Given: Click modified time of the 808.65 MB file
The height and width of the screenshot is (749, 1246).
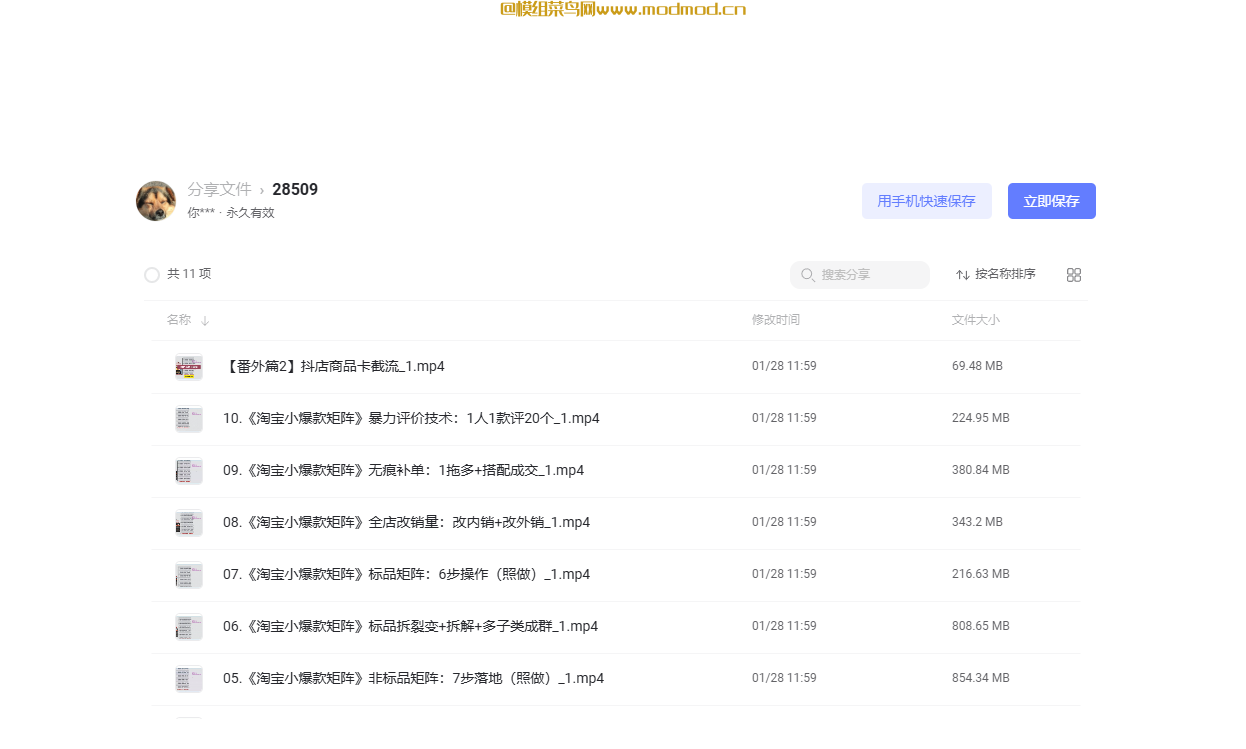Looking at the screenshot, I should click(x=784, y=626).
